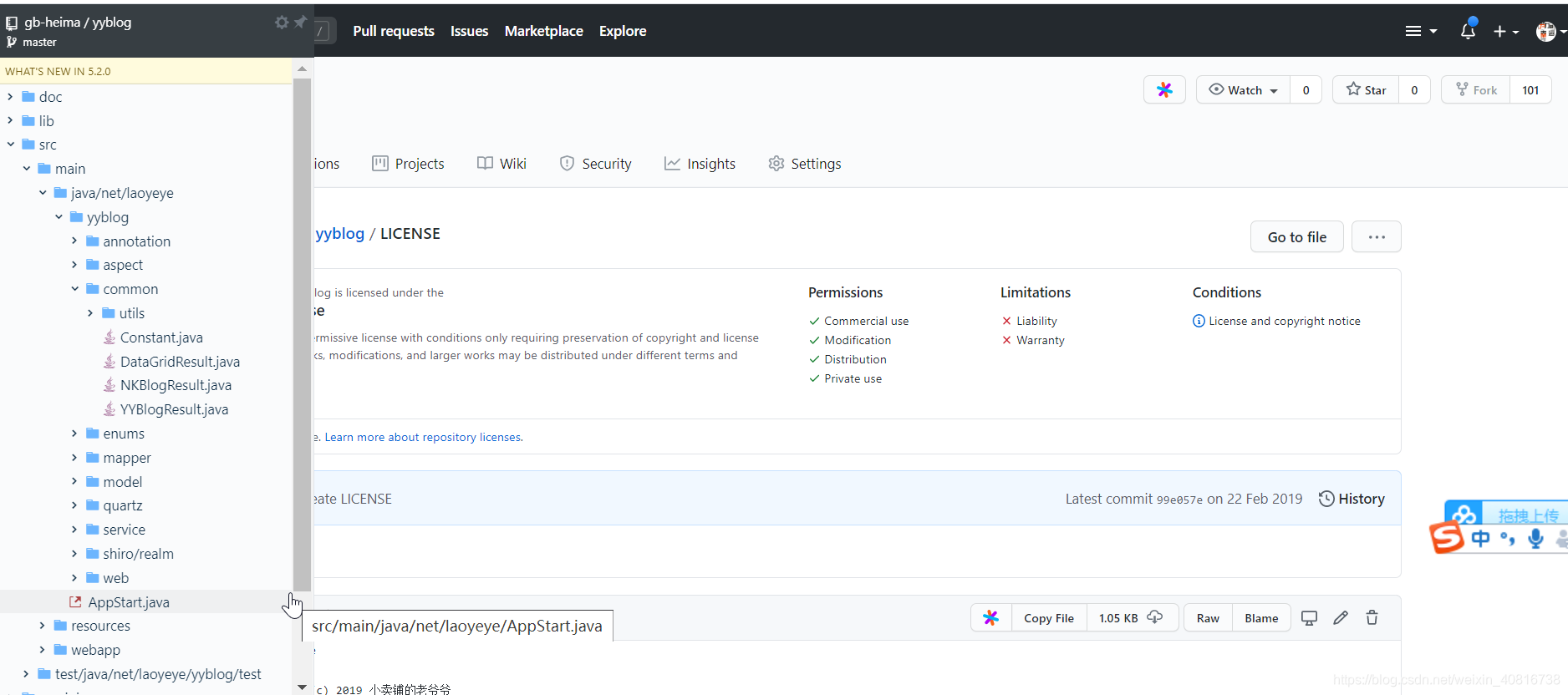
Task: Edit the file with pencil icon
Action: click(x=1341, y=618)
